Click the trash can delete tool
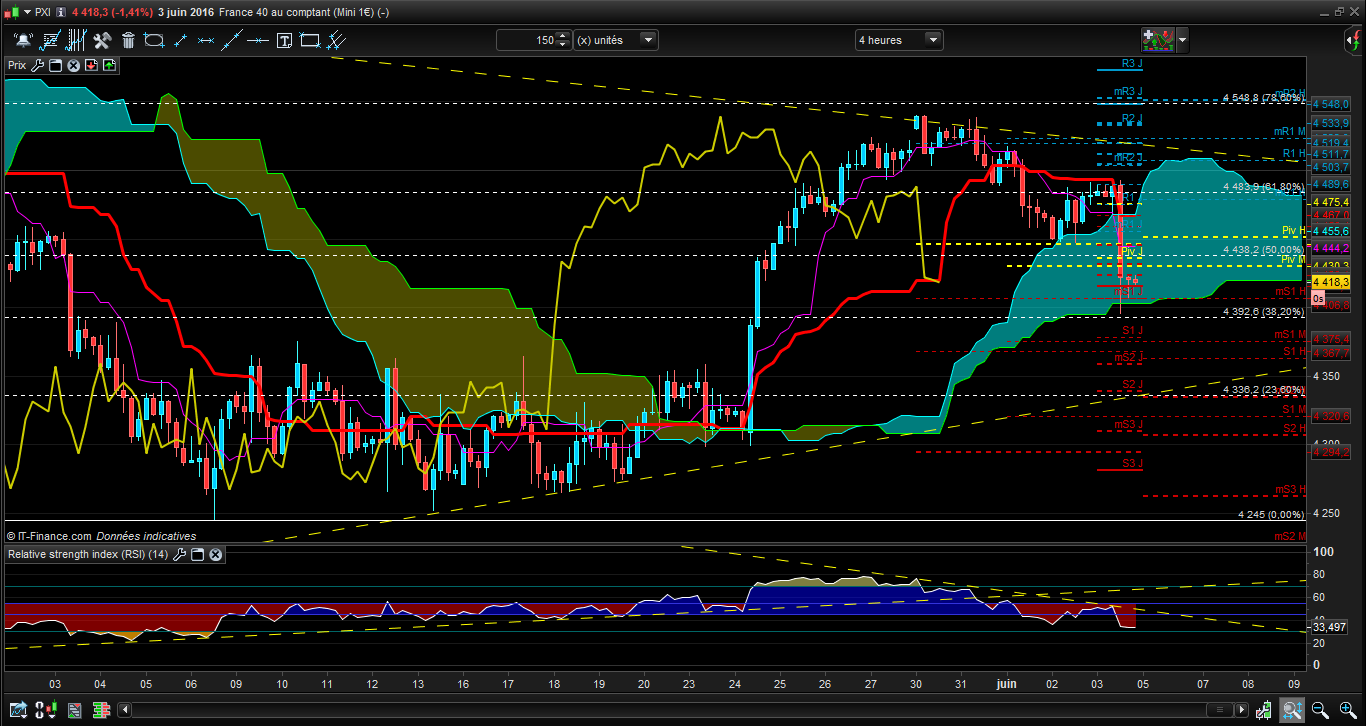The height and width of the screenshot is (726, 1366). [128, 40]
